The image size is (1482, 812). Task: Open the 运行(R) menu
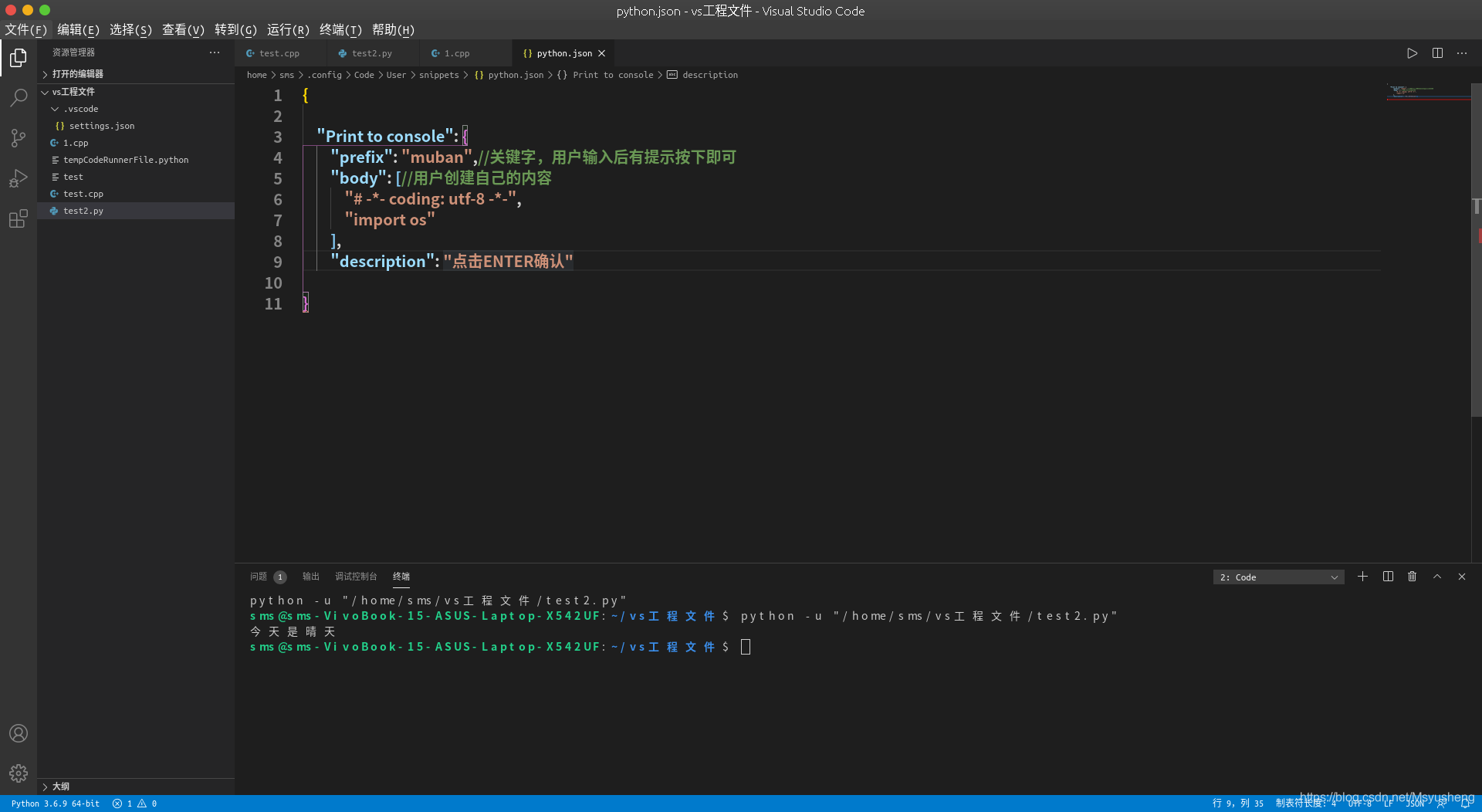tap(288, 29)
